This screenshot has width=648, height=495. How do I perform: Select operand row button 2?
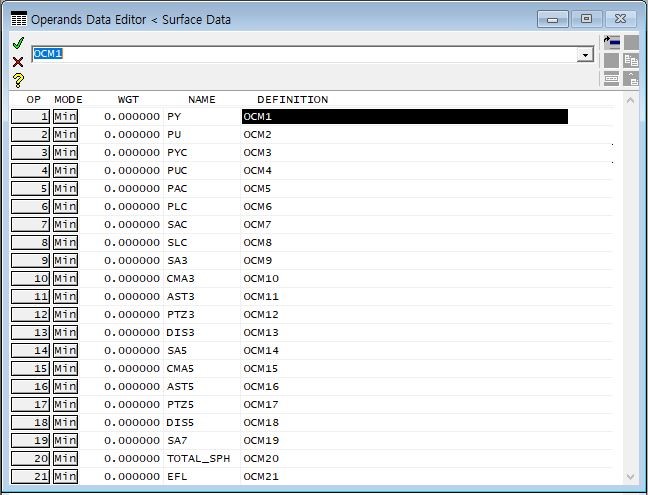pos(30,134)
